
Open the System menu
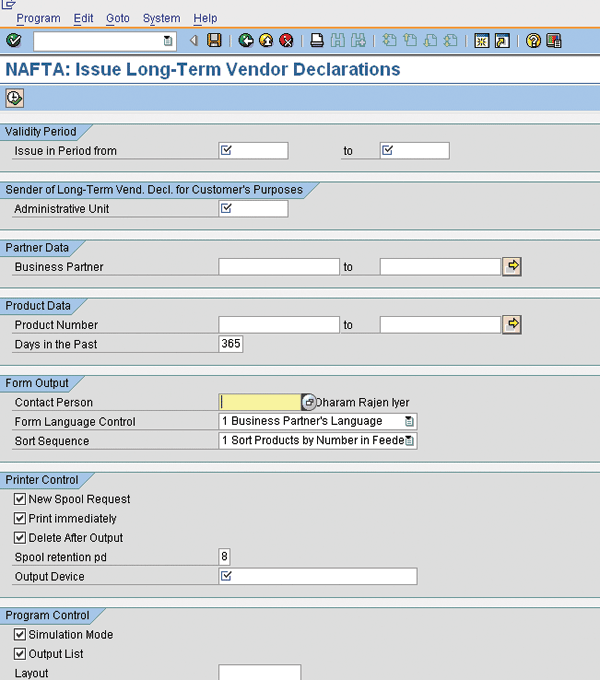pyautogui.click(x=161, y=18)
